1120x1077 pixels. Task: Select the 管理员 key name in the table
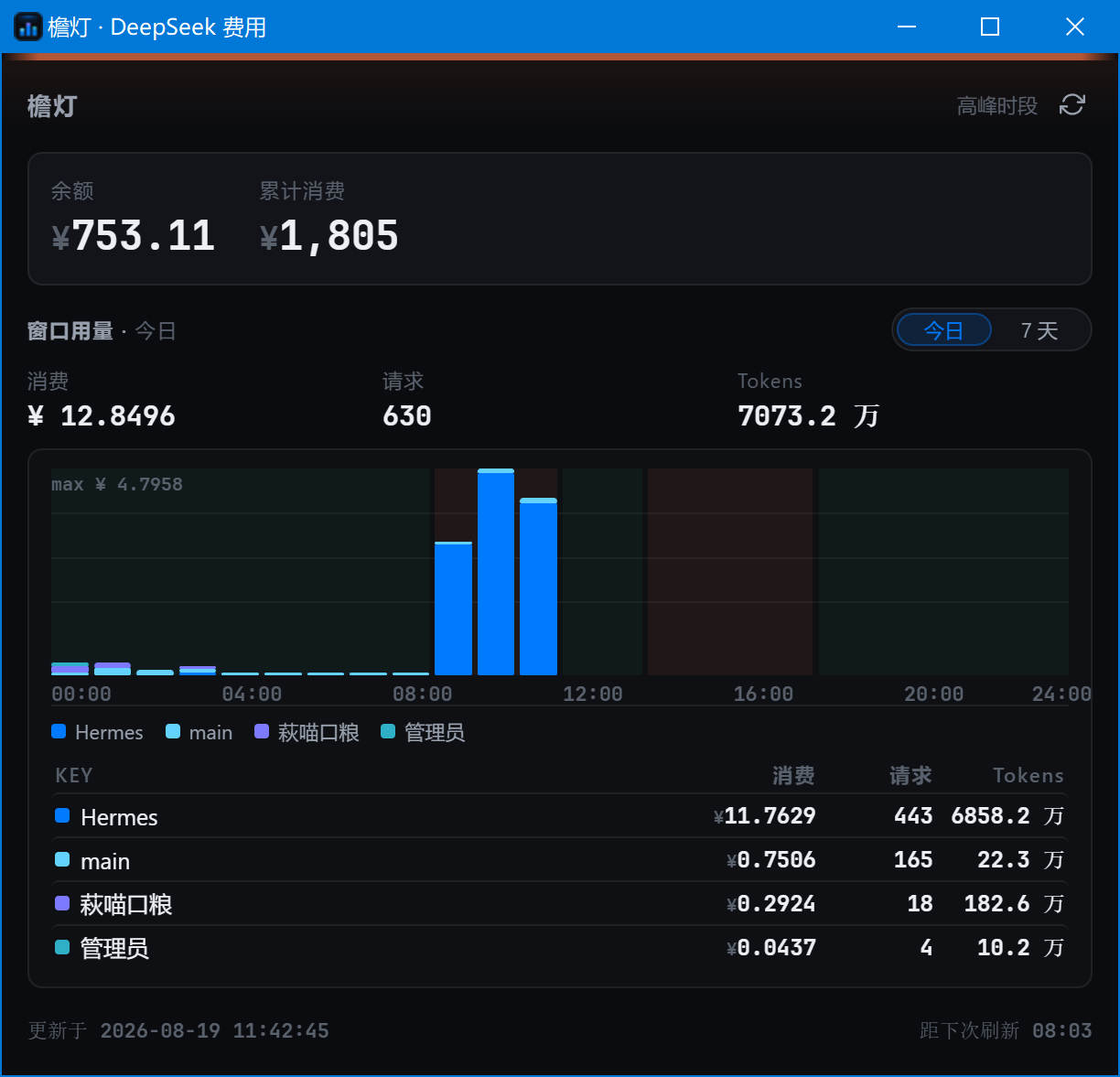[114, 949]
